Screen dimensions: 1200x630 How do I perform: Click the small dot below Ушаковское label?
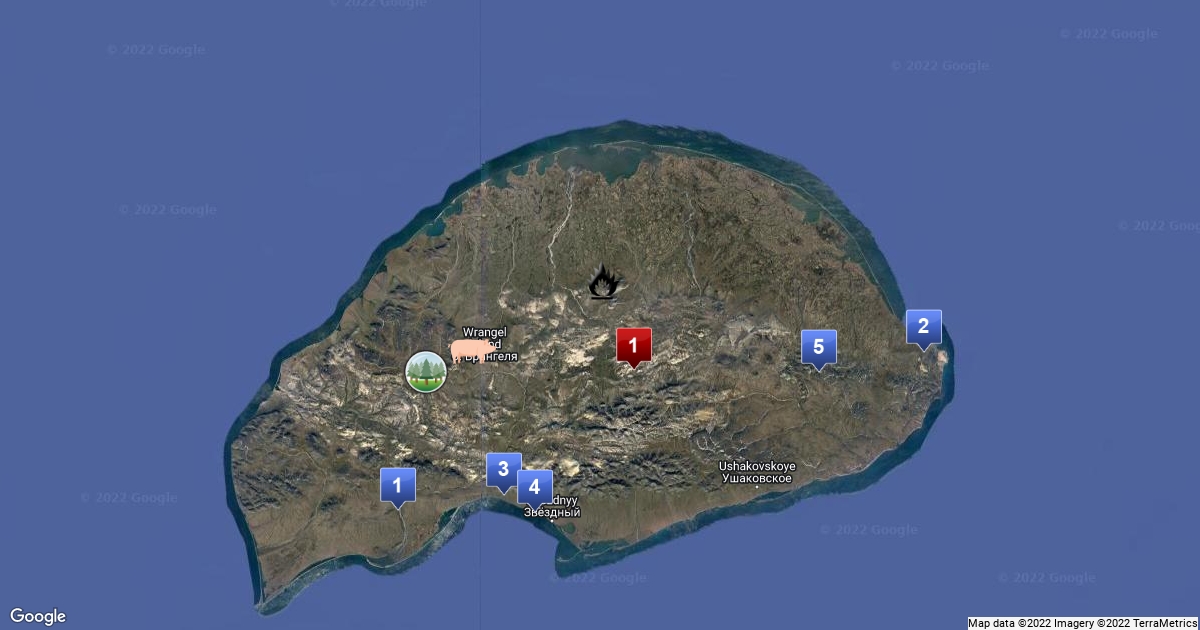(x=757, y=488)
